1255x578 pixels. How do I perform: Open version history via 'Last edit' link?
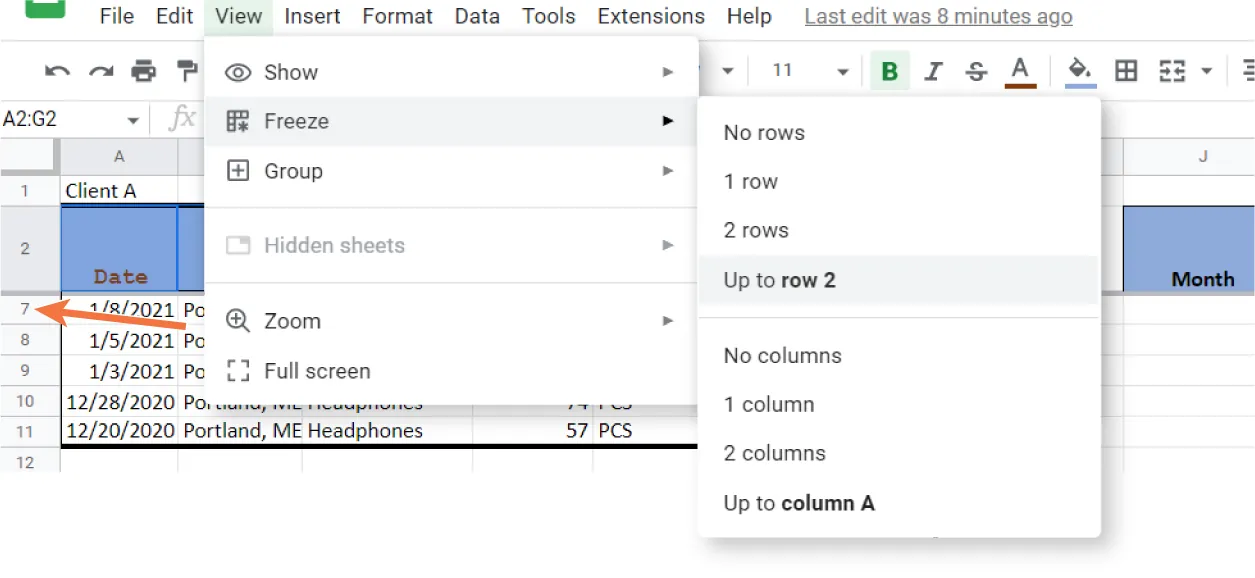937,16
